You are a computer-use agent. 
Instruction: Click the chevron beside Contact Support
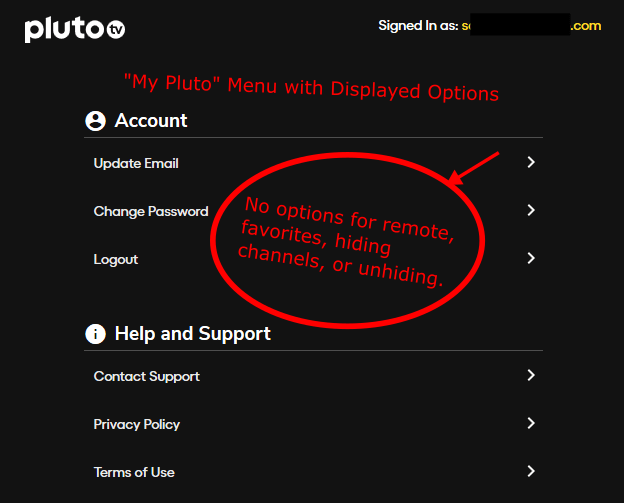531,375
